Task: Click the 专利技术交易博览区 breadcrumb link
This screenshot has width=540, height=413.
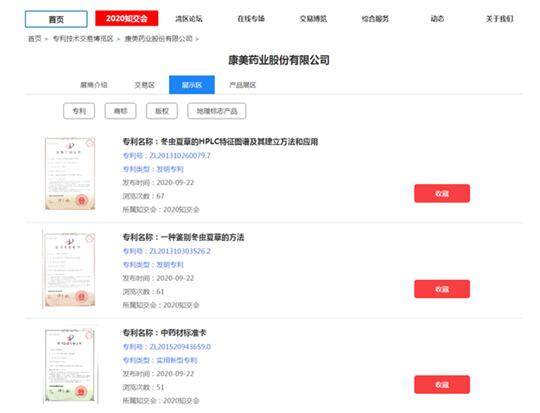Action: click(x=83, y=39)
